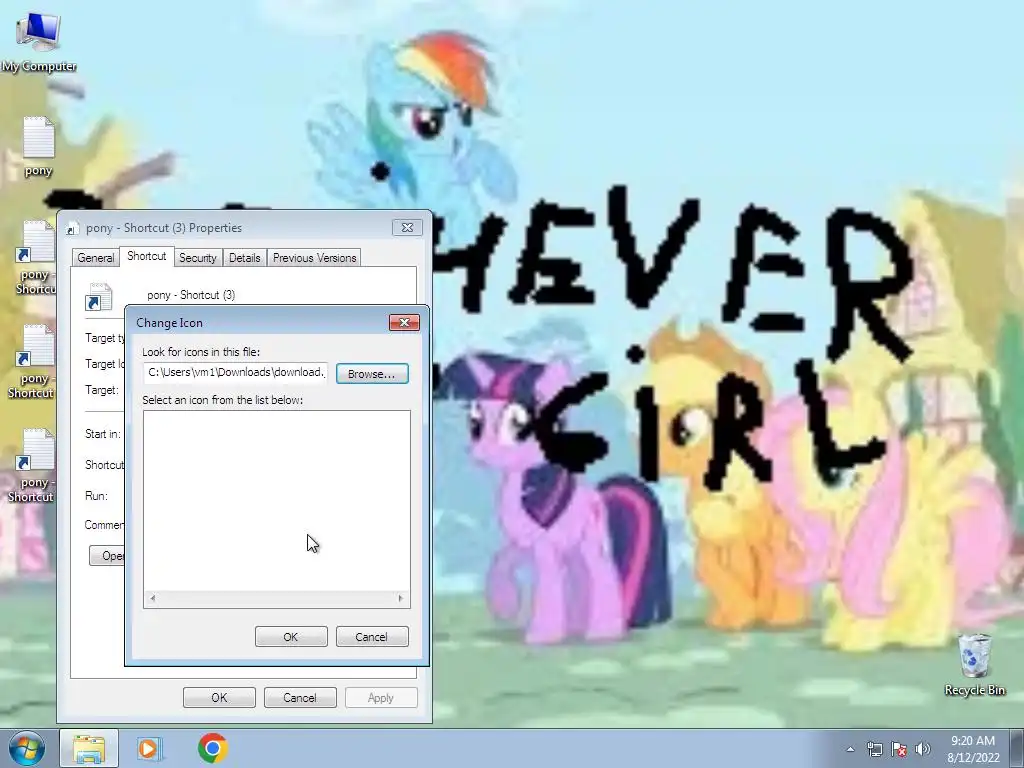This screenshot has width=1024, height=768.
Task: Launch Google Chrome from taskbar
Action: pyautogui.click(x=213, y=748)
